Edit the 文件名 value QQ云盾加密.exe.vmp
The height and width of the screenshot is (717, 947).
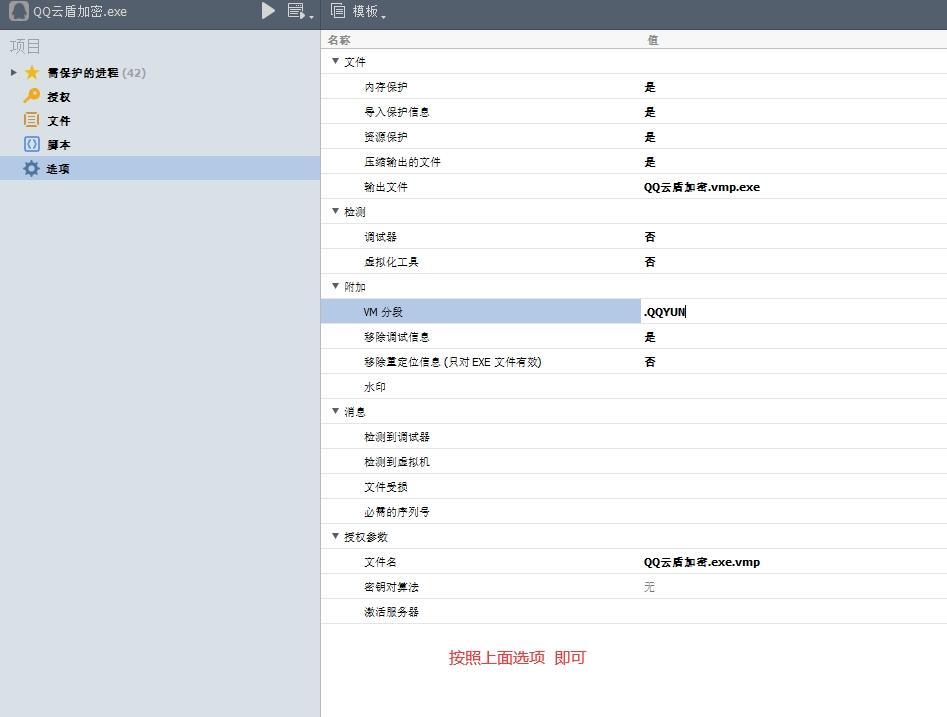(702, 562)
